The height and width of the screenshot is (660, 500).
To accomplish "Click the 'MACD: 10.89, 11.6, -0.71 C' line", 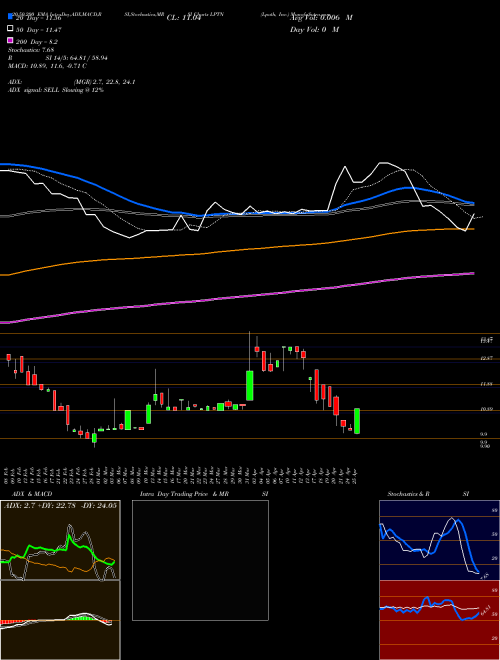I will (47, 66).
